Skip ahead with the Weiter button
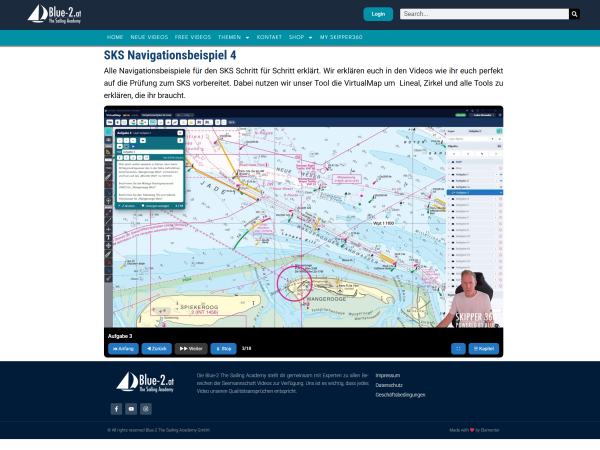The image size is (600, 450). pyautogui.click(x=191, y=349)
